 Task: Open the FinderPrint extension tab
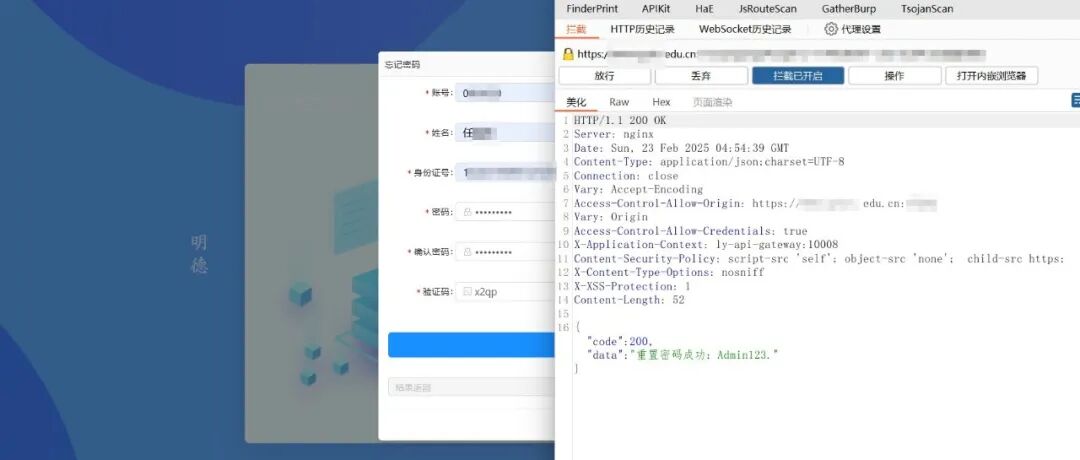point(592,9)
